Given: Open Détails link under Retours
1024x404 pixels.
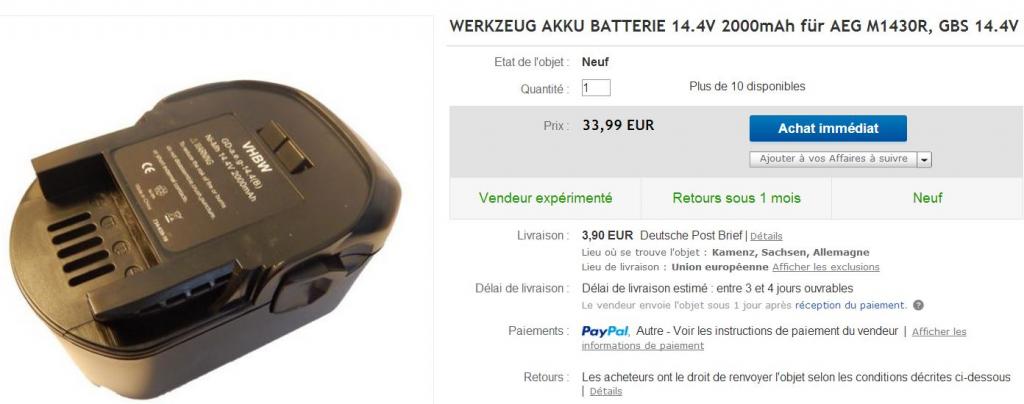Looking at the screenshot, I should (605, 392).
